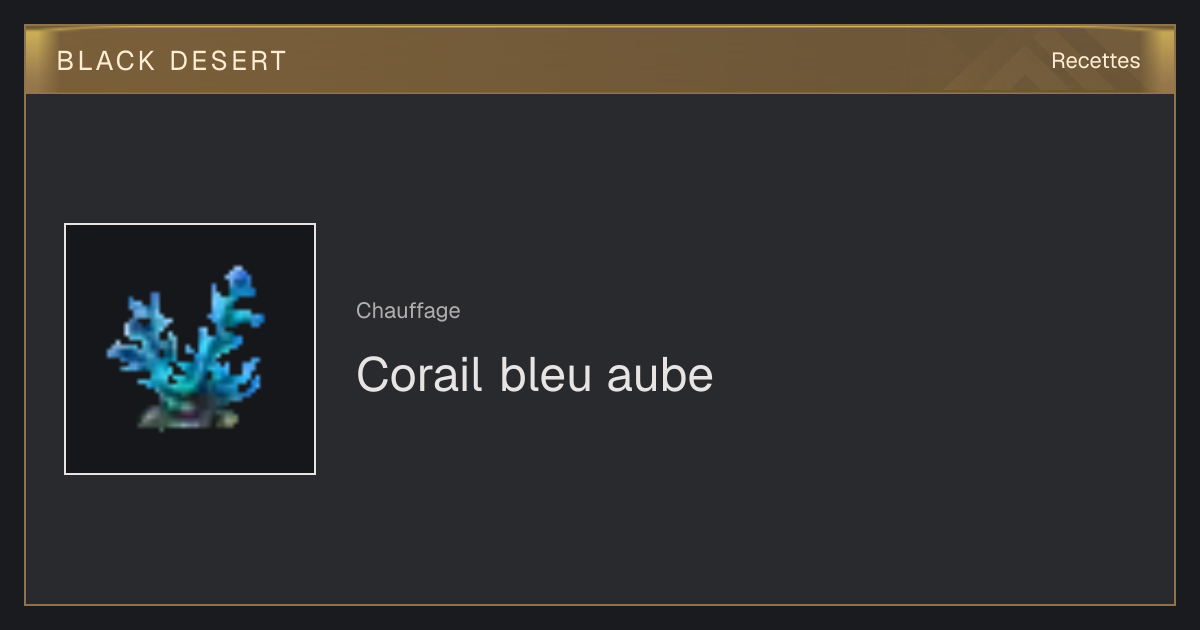Viewport: 1200px width, 630px height.
Task: Go to the Recettes section
Action: pyautogui.click(x=1095, y=61)
